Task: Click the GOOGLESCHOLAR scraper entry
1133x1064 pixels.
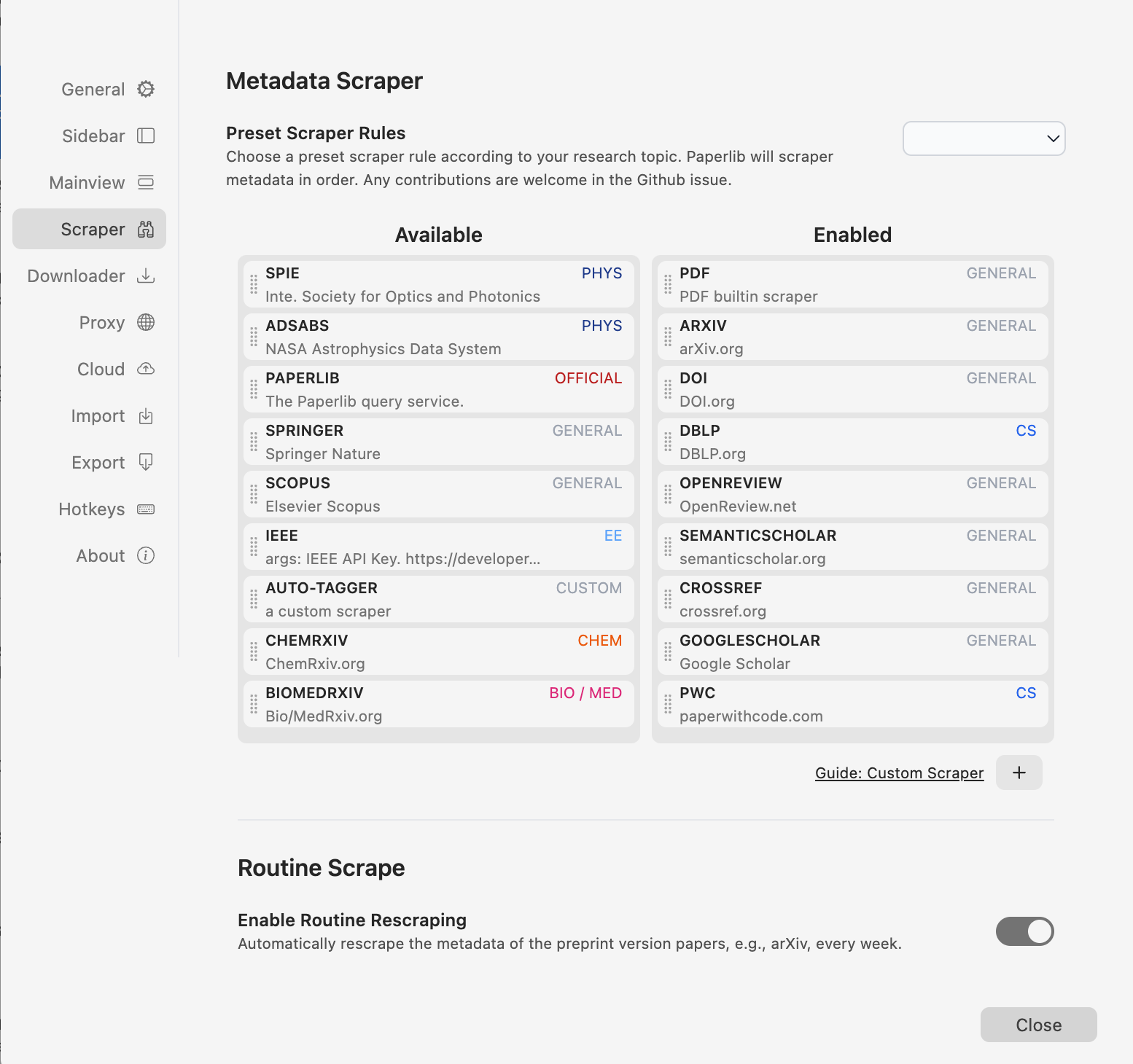Action: point(852,651)
